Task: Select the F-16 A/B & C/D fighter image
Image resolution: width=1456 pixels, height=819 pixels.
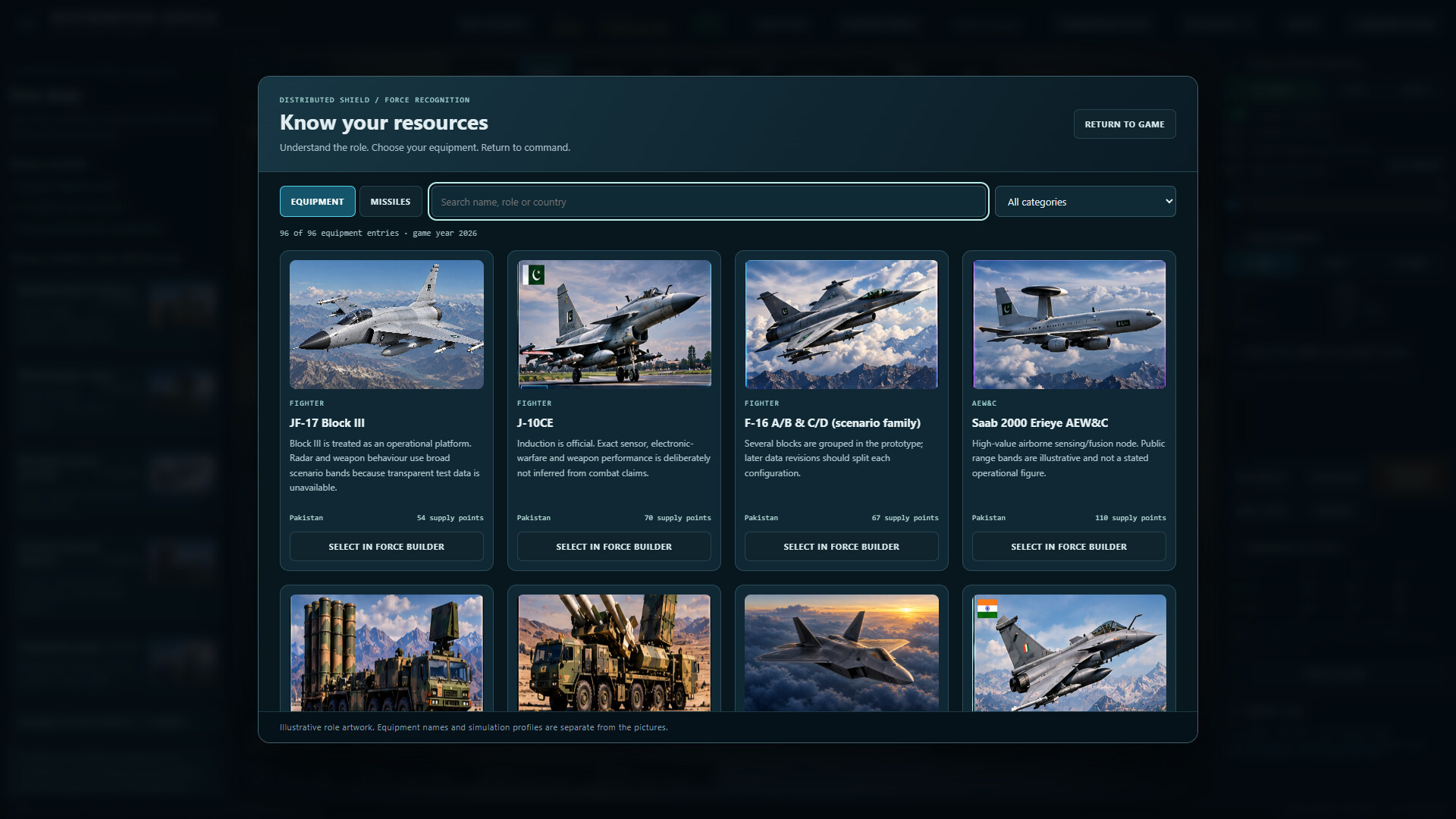Action: [841, 325]
